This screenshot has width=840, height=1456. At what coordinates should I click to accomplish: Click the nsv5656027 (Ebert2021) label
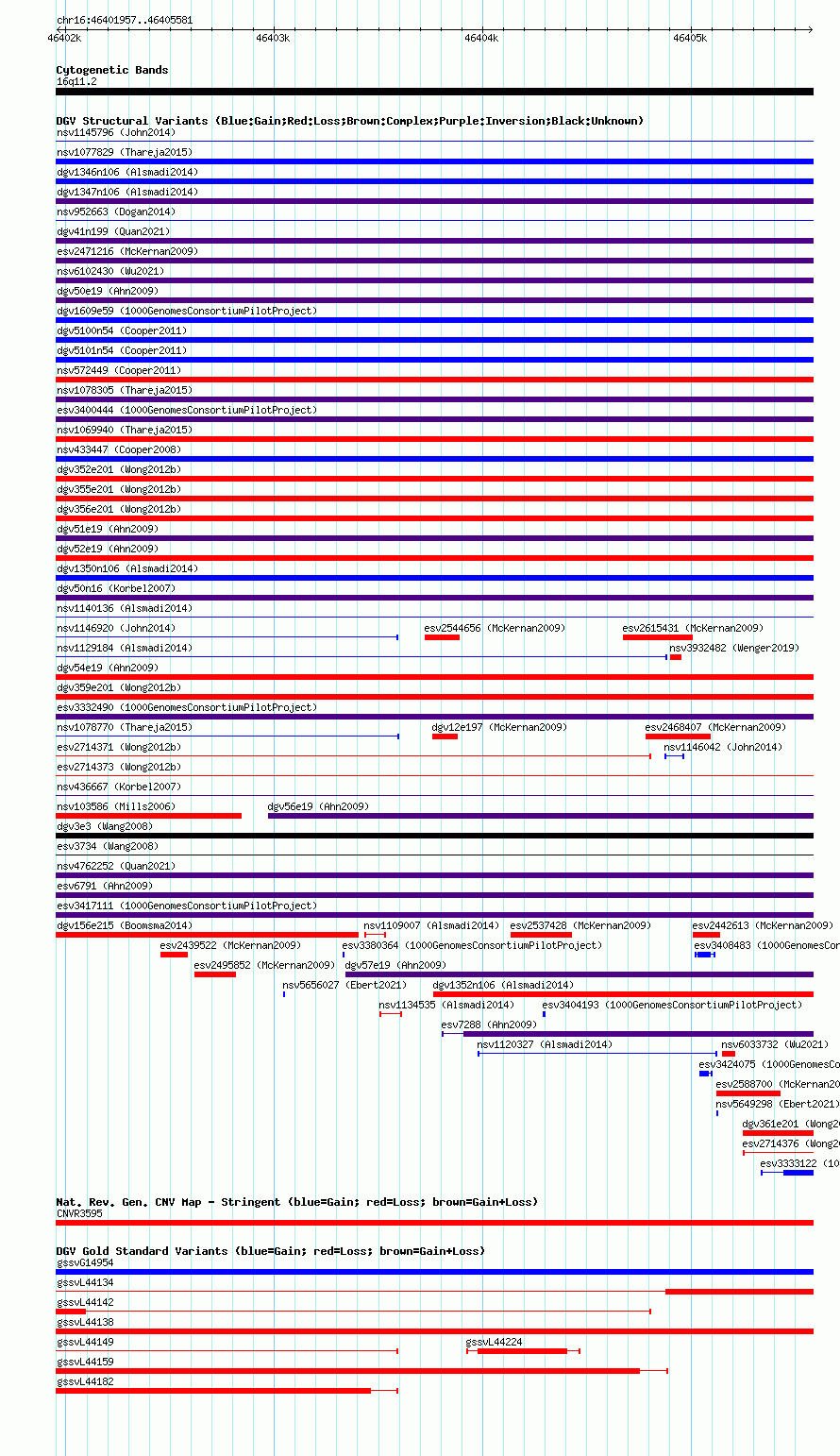(x=344, y=985)
